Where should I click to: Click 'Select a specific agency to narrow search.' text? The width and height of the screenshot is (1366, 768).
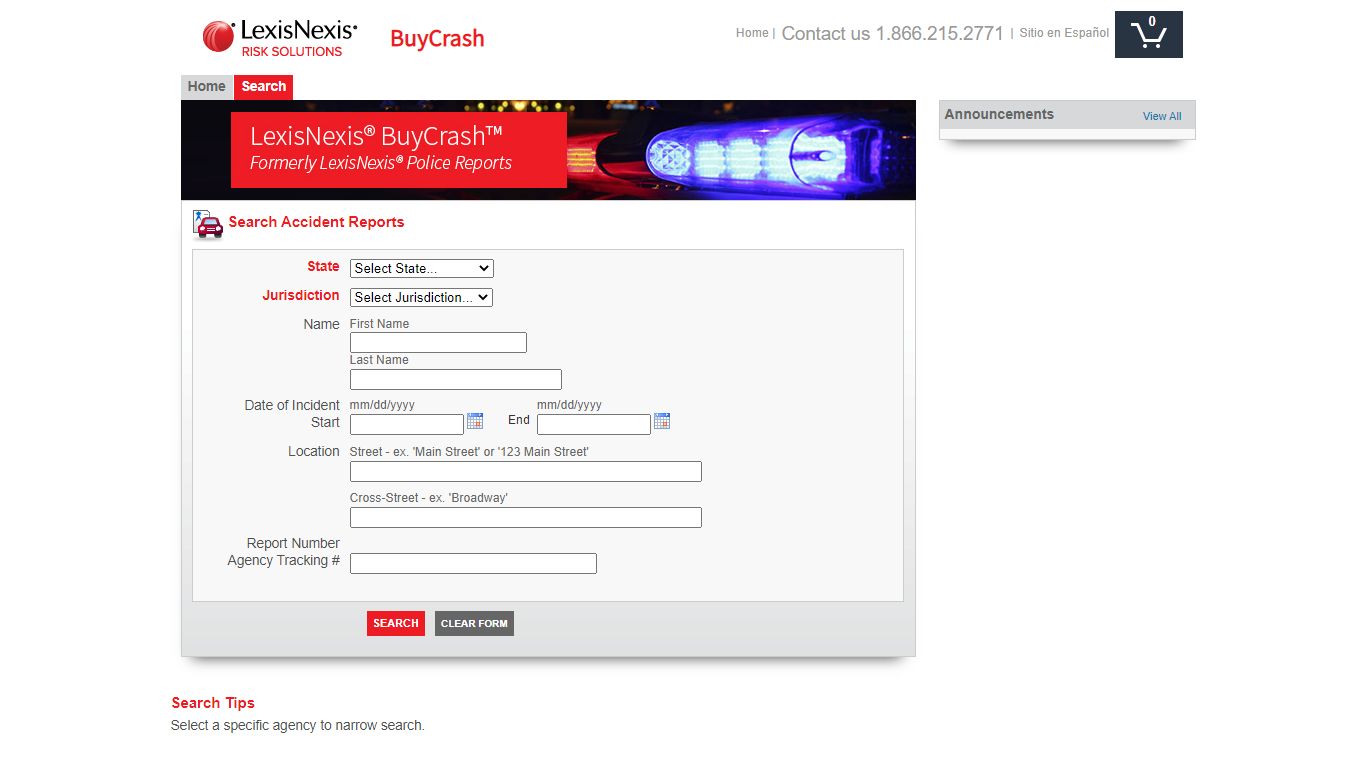tap(298, 725)
